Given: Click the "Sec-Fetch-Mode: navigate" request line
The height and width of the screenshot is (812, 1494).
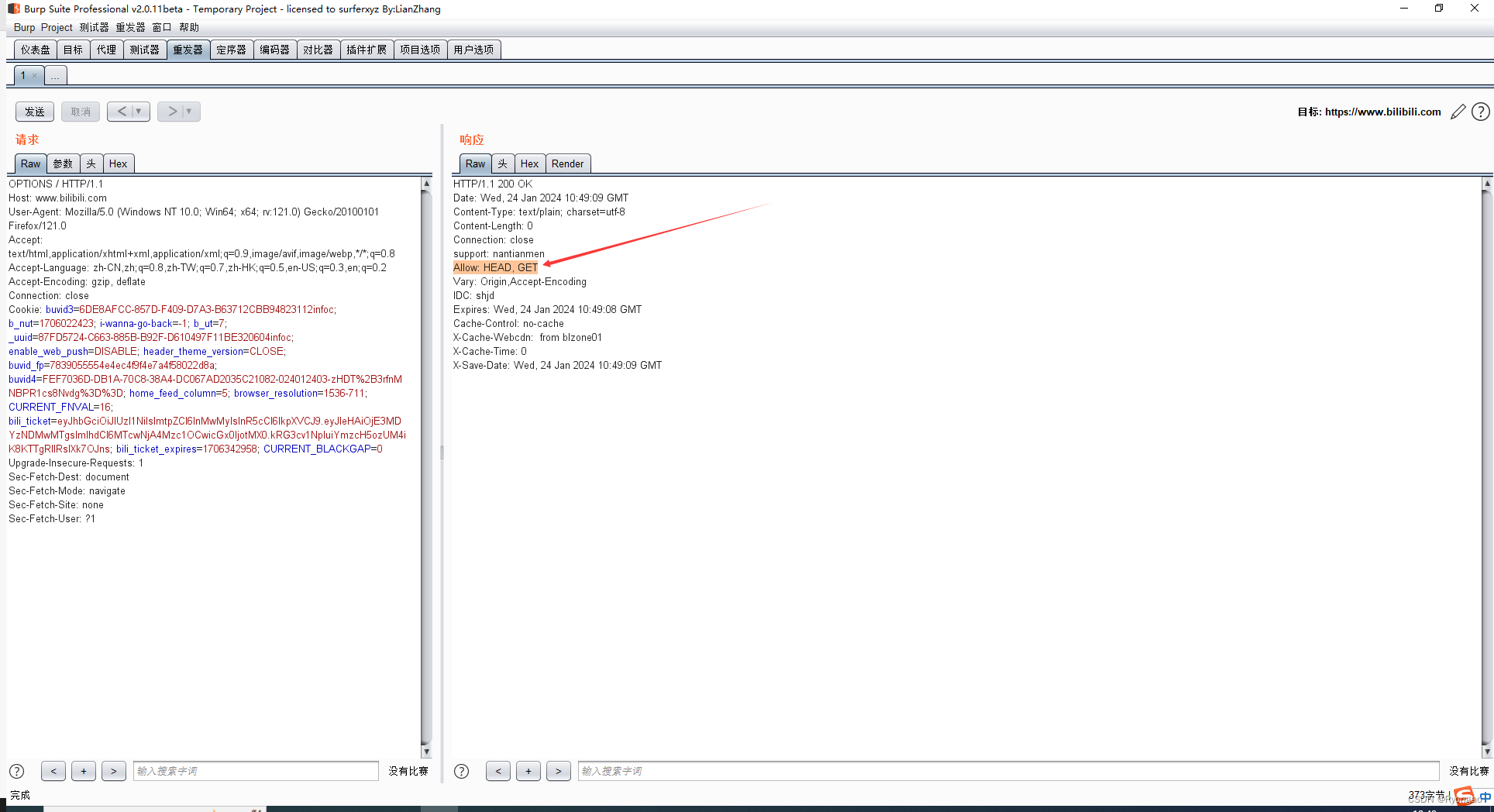Looking at the screenshot, I should pyautogui.click(x=67, y=490).
